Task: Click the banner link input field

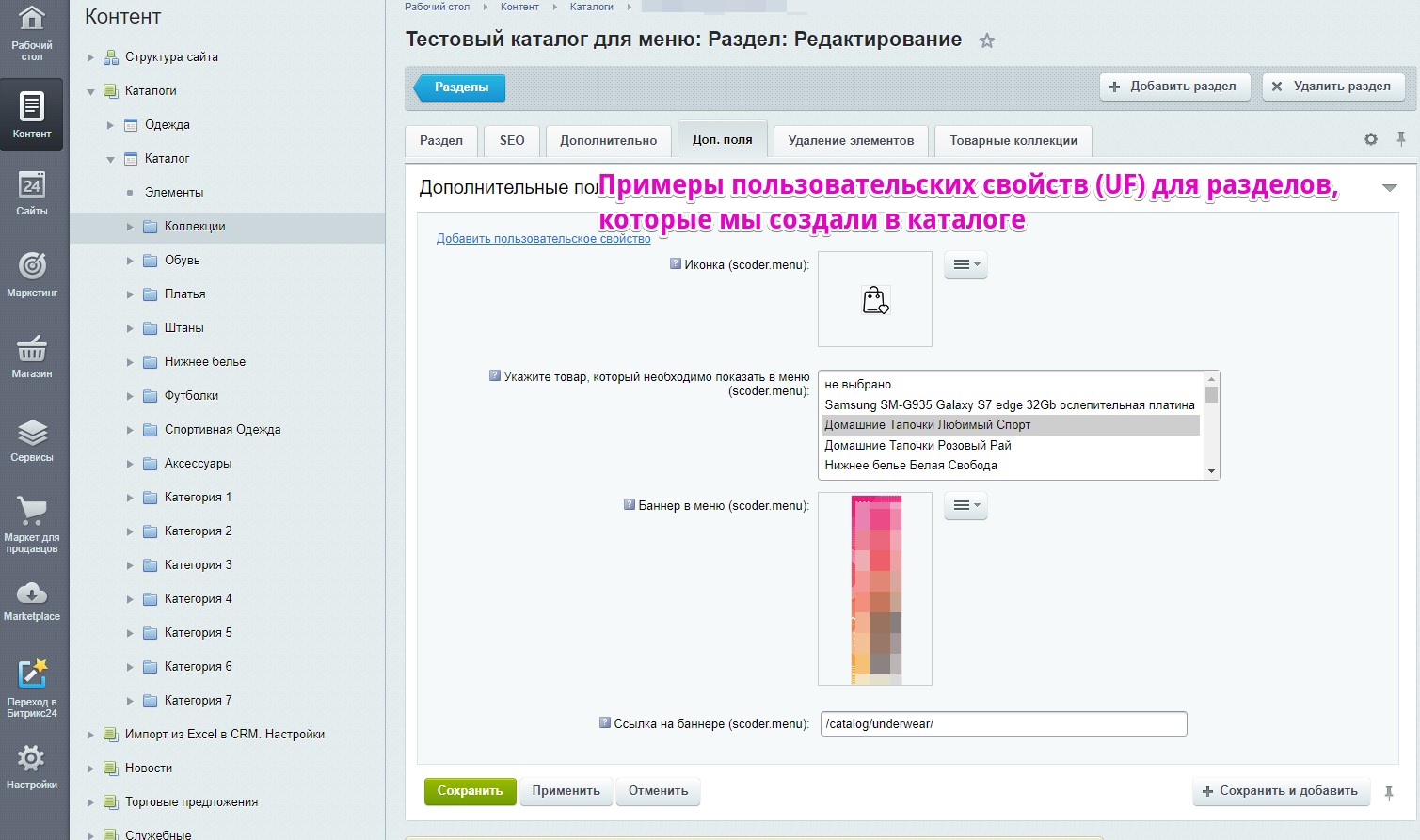Action: pos(1003,724)
